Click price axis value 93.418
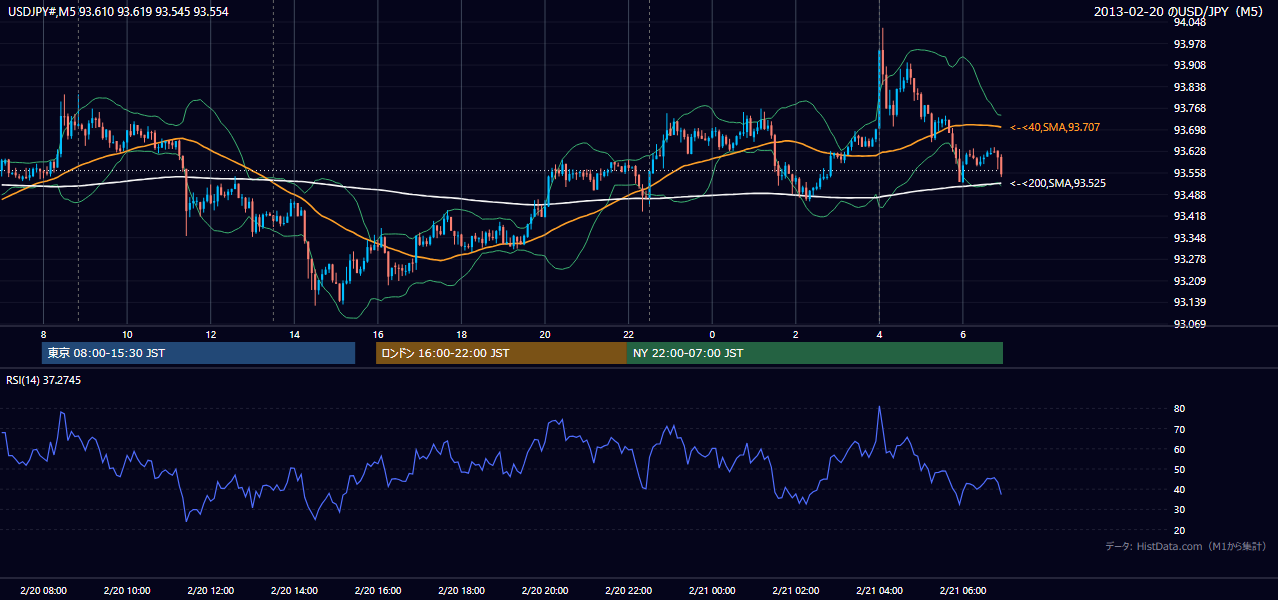The image size is (1278, 600). 1190,217
